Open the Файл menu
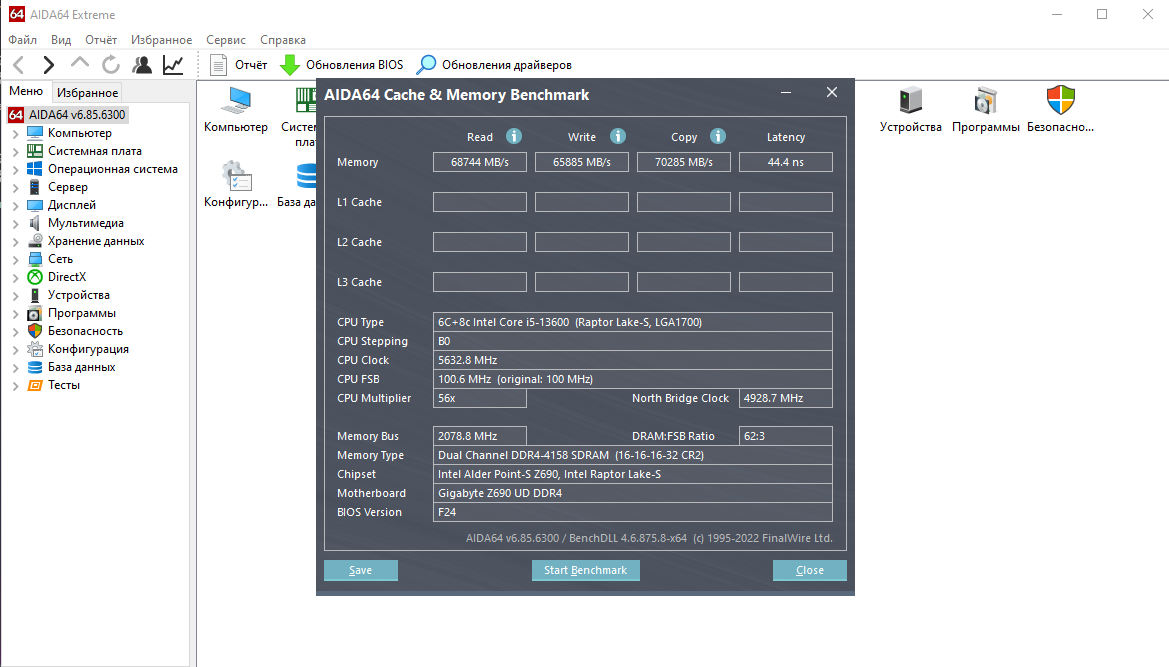Viewport: 1169px width, 667px height. click(22, 39)
